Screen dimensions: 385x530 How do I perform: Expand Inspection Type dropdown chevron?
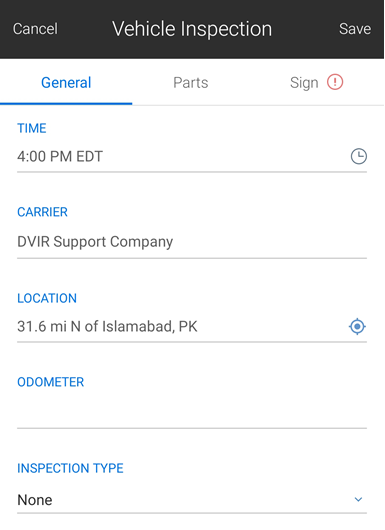coord(358,499)
